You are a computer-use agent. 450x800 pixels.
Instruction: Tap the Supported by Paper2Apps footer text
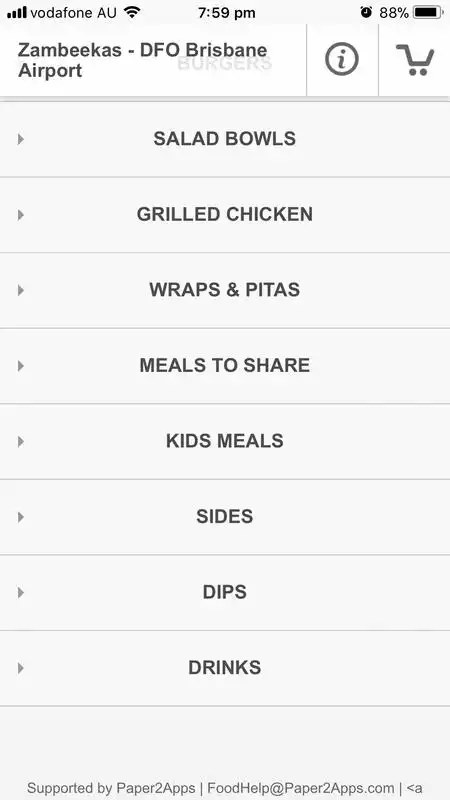111,788
